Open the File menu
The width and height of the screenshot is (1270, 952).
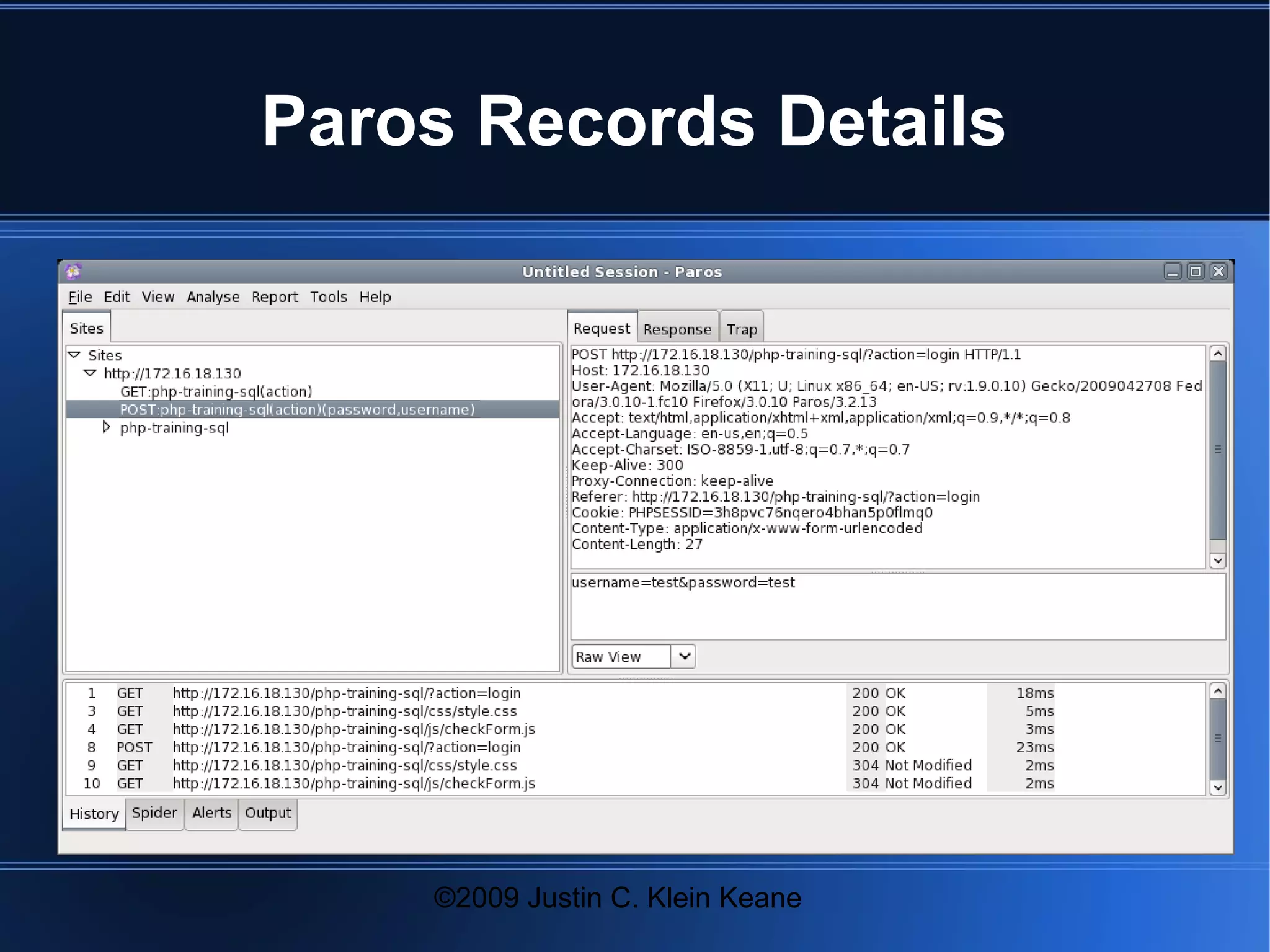[x=80, y=297]
